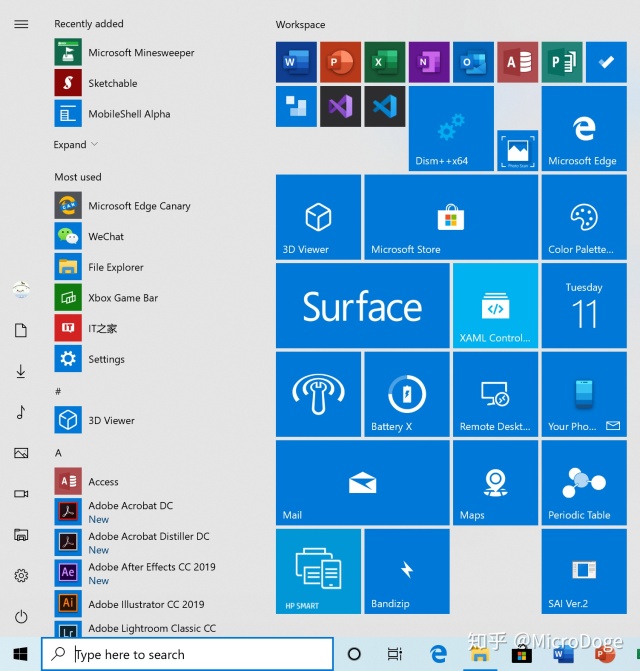Screen dimensions: 640x671
Task: Open the OneNote tile
Action: (x=429, y=62)
